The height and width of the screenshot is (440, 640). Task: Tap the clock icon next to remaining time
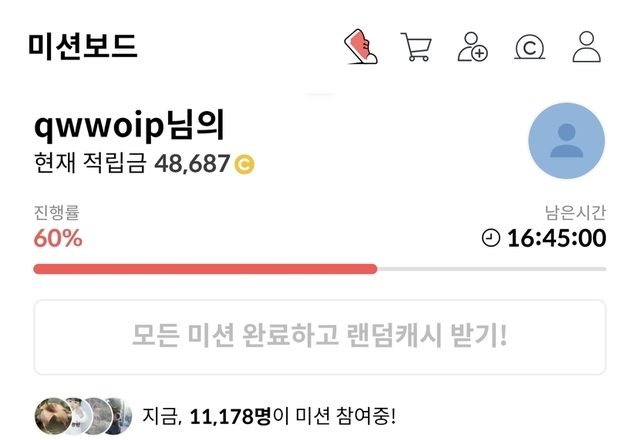(x=491, y=238)
